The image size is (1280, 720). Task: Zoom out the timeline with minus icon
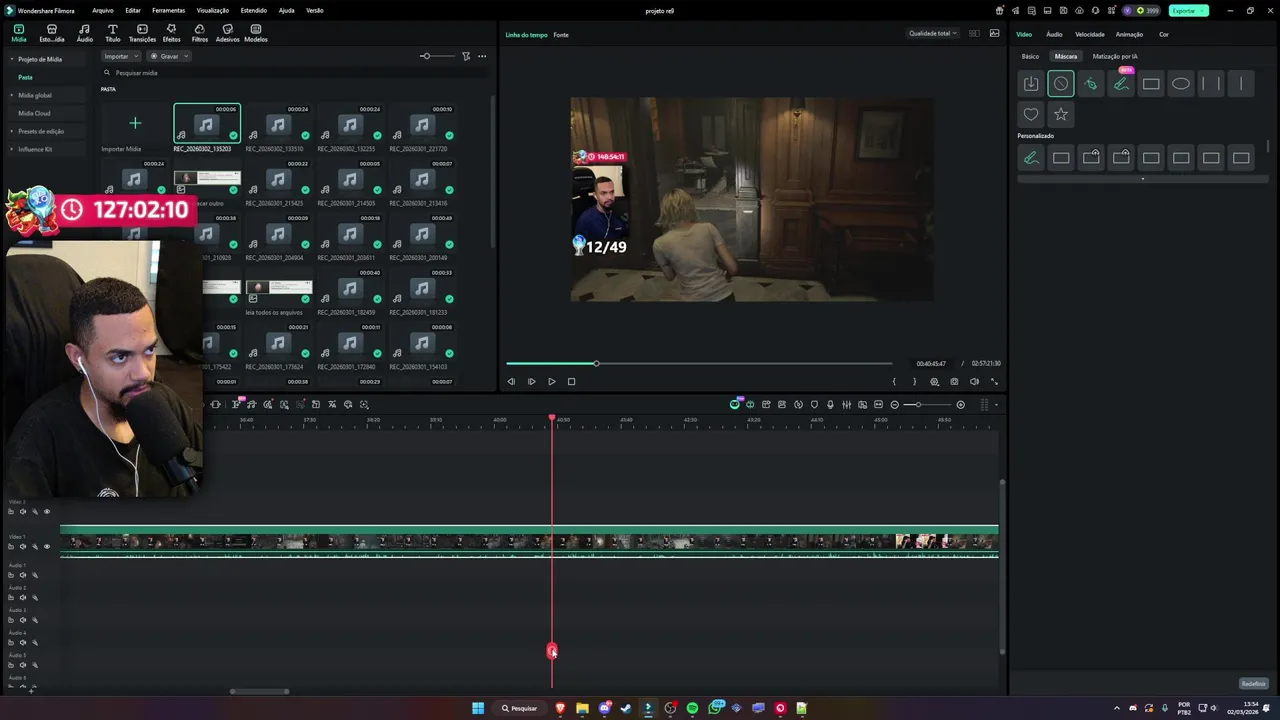pos(895,404)
